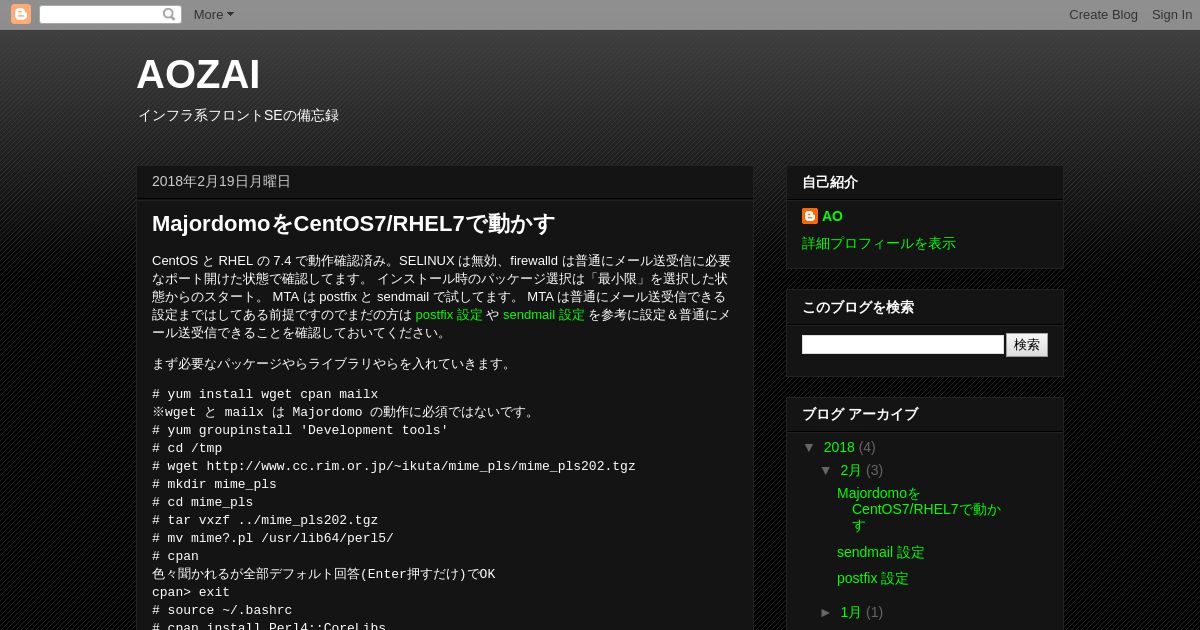
Task: Click the Create Blog link
Action: tap(1103, 14)
